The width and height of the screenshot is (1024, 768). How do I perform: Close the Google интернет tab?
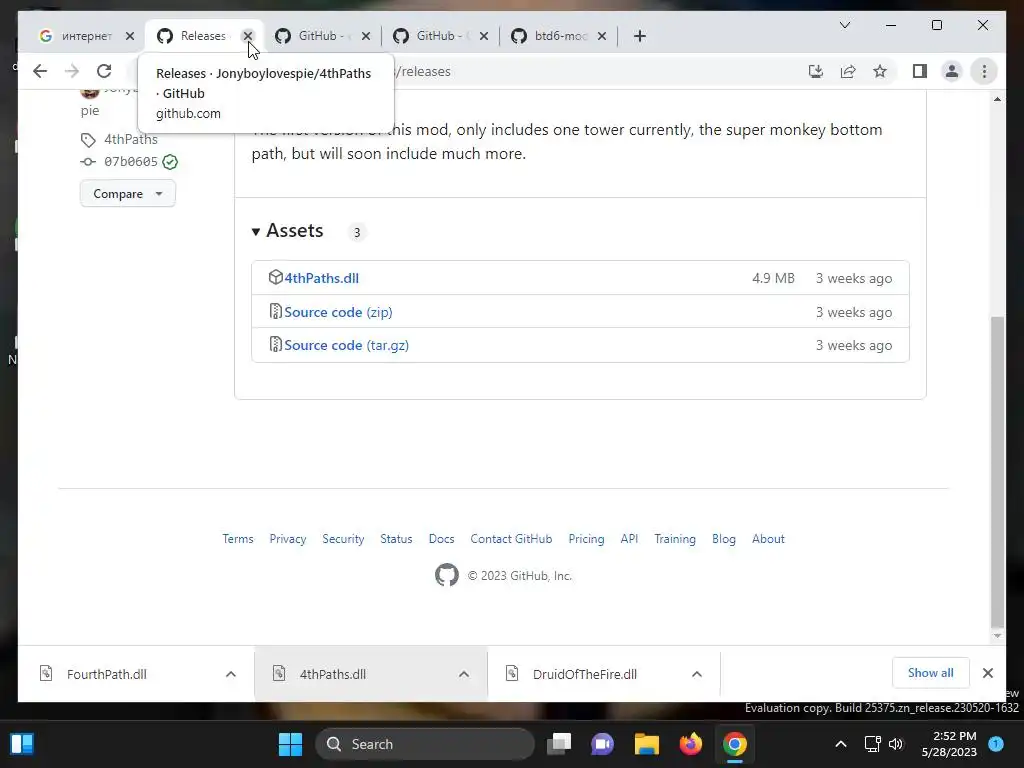pos(130,36)
